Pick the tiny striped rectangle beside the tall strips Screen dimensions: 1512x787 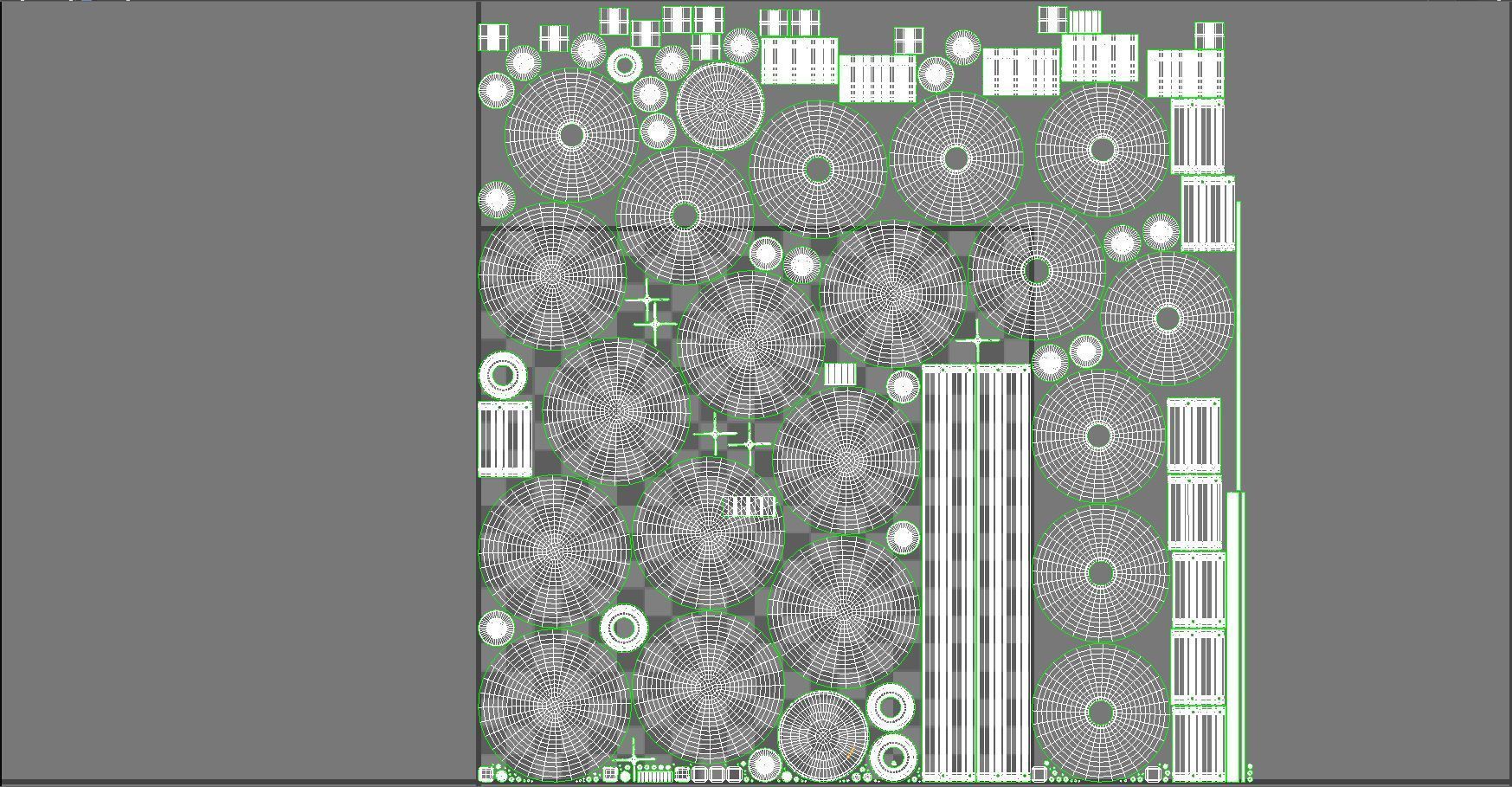[x=840, y=374]
